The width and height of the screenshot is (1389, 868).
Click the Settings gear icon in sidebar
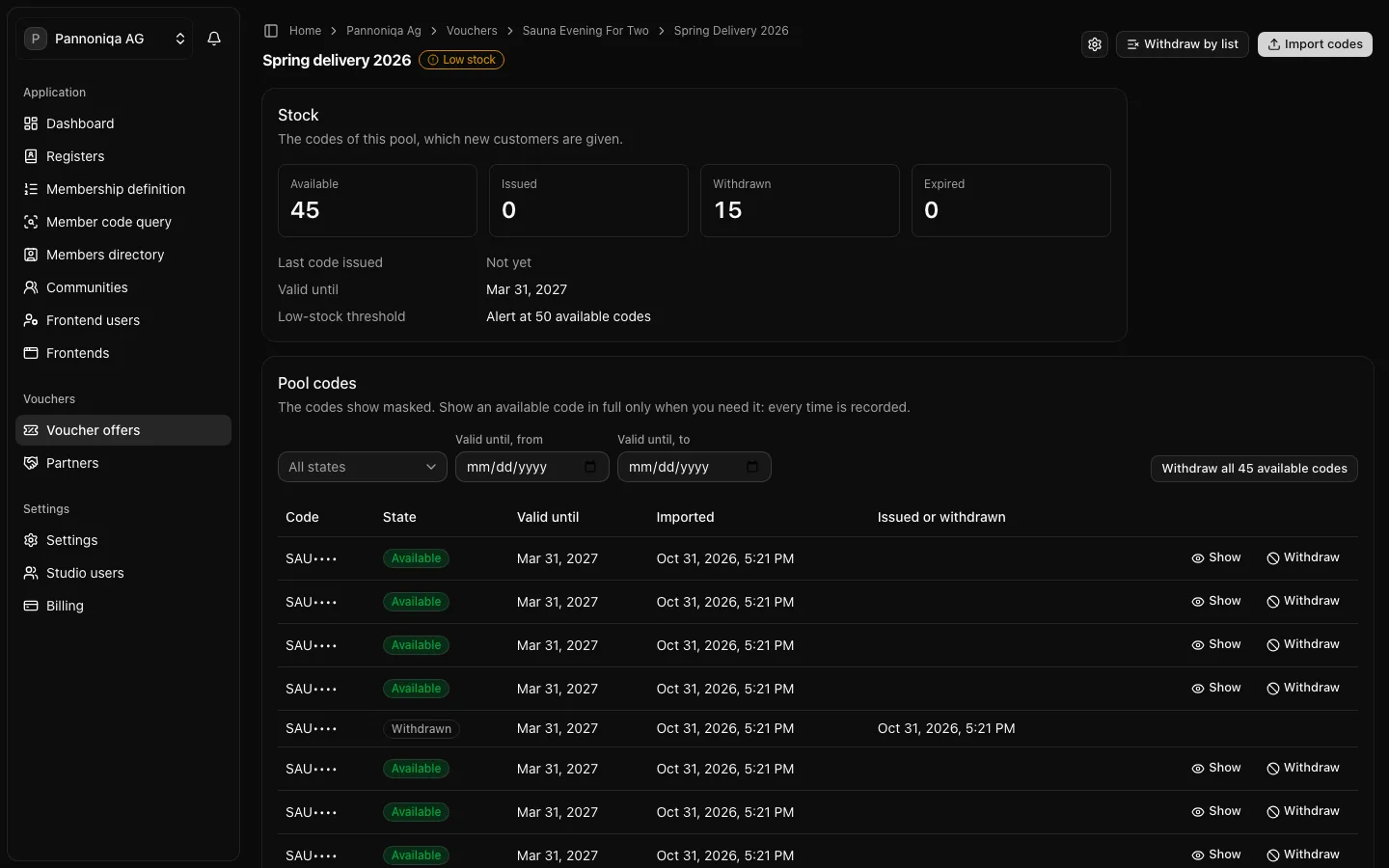click(x=31, y=540)
